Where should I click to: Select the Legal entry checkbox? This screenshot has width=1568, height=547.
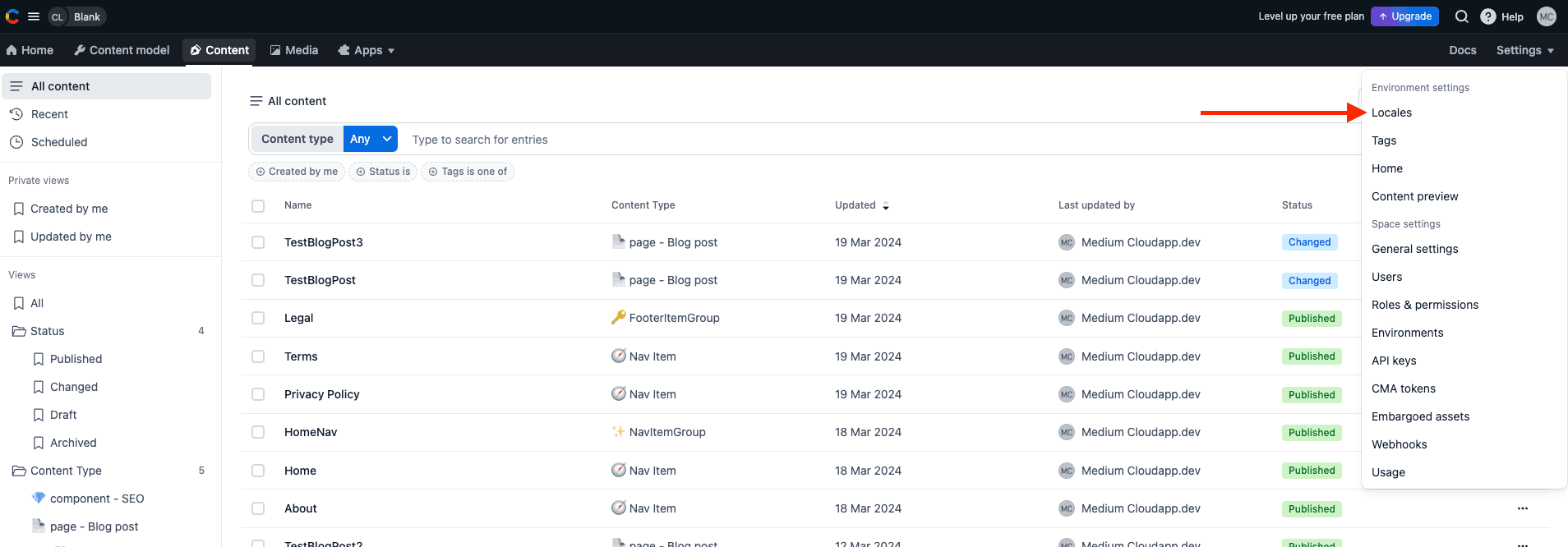tap(258, 318)
